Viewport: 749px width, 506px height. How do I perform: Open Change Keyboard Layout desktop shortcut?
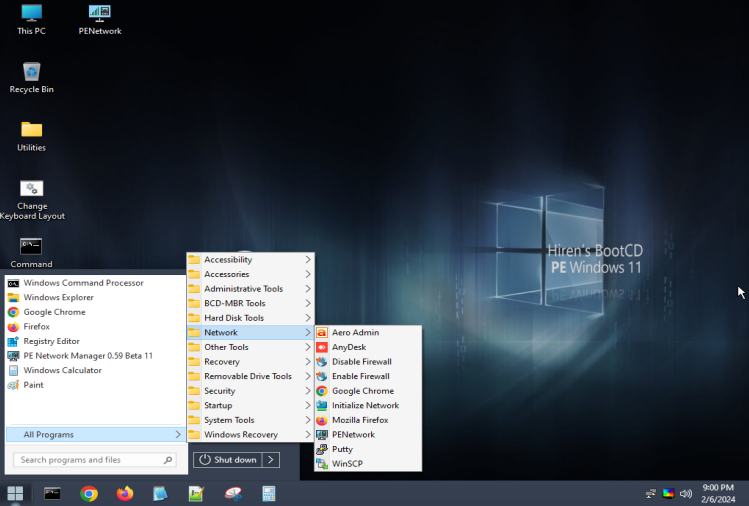[x=32, y=200]
